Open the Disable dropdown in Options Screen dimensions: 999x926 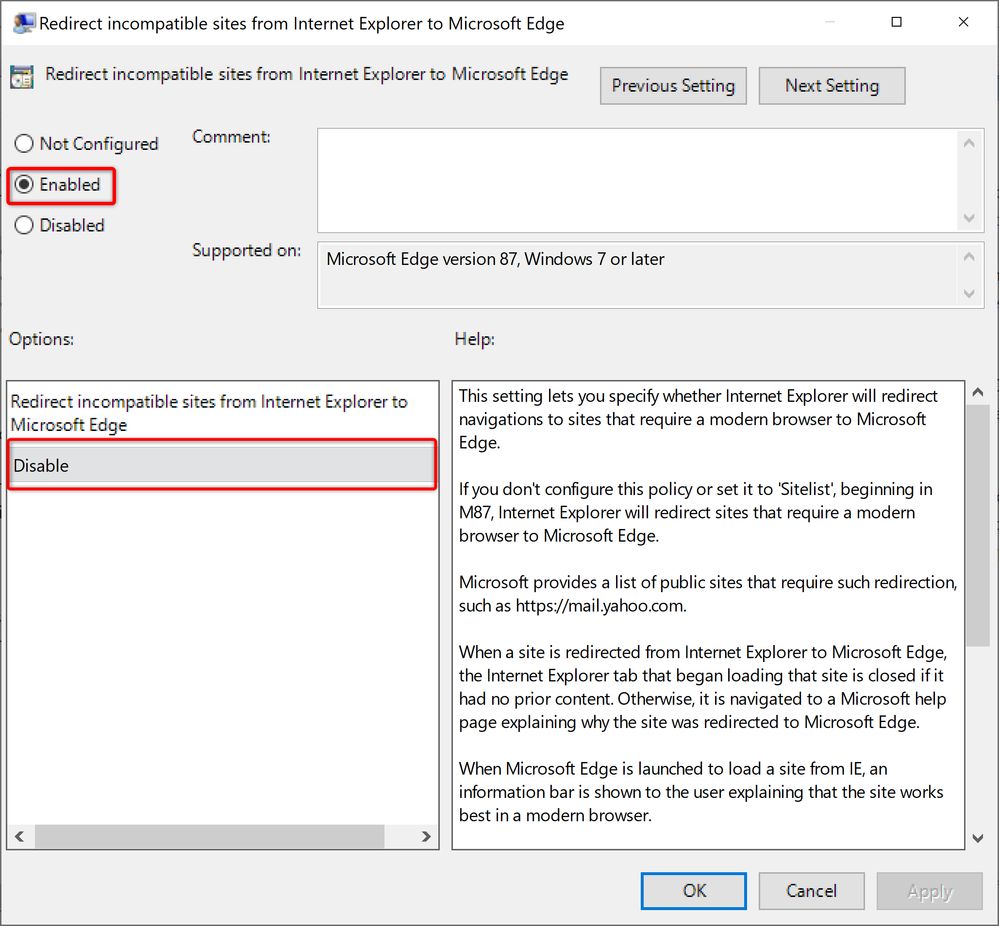point(222,465)
